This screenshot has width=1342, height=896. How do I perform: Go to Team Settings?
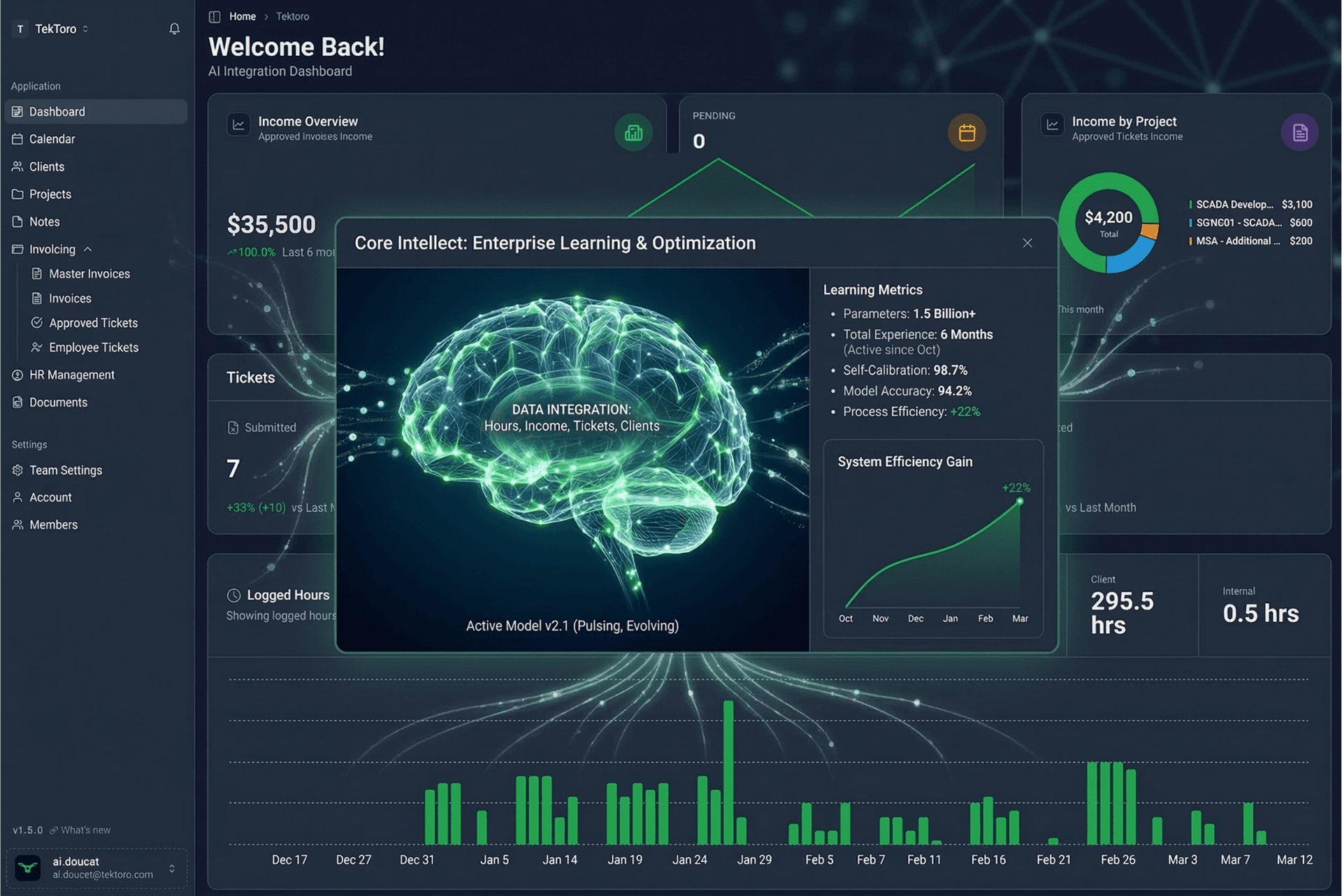coord(65,470)
